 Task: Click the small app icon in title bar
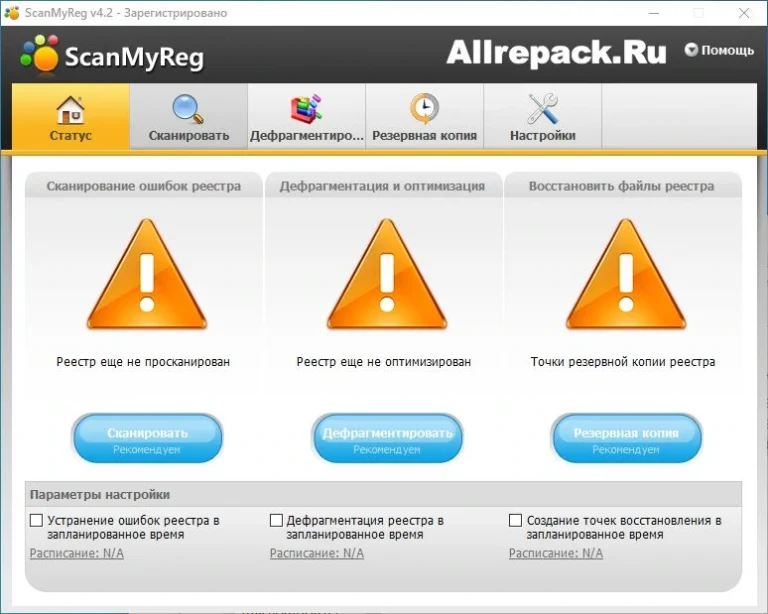pos(12,13)
